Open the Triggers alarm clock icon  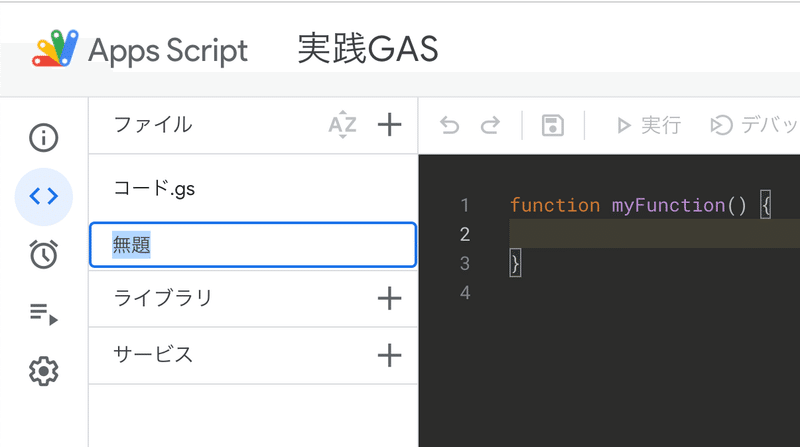click(x=43, y=254)
